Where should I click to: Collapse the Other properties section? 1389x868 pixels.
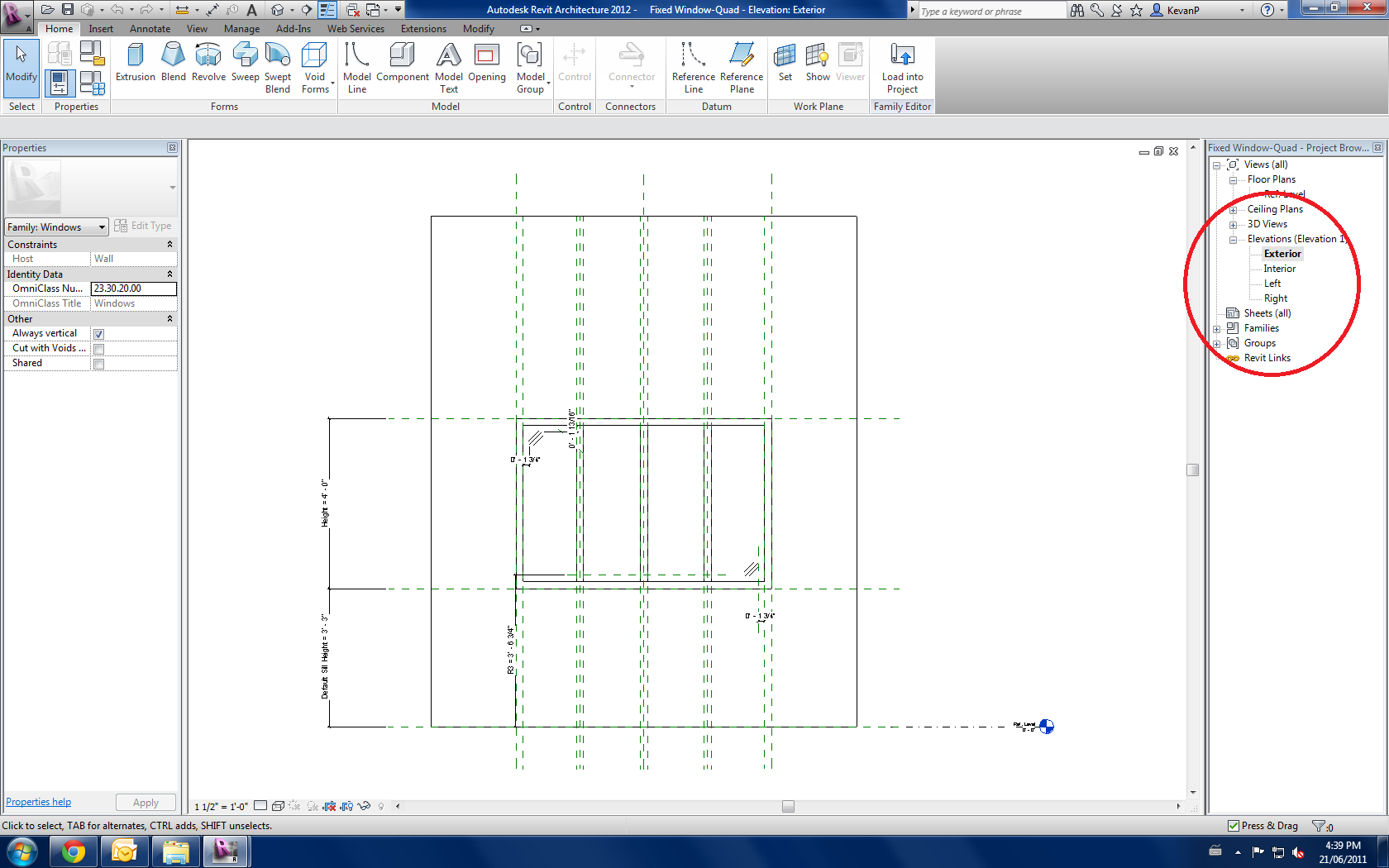click(169, 319)
